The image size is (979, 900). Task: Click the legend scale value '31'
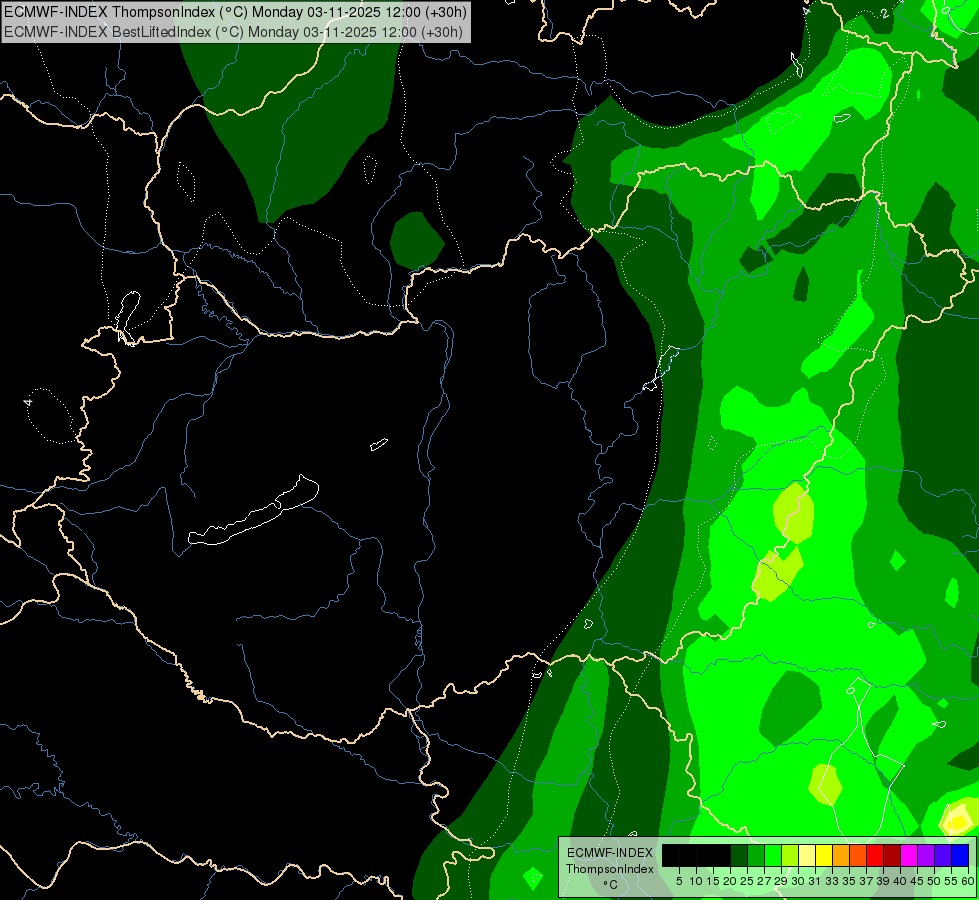815,881
